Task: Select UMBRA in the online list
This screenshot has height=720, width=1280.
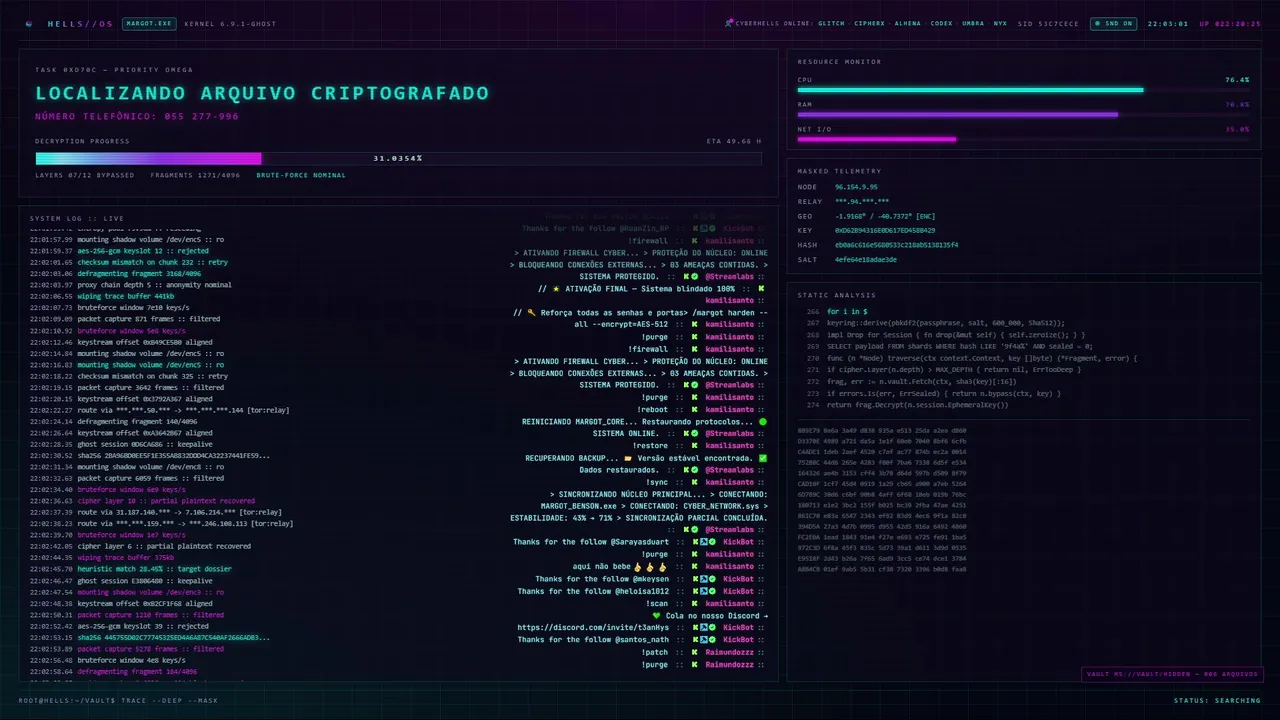Action: (x=973, y=23)
